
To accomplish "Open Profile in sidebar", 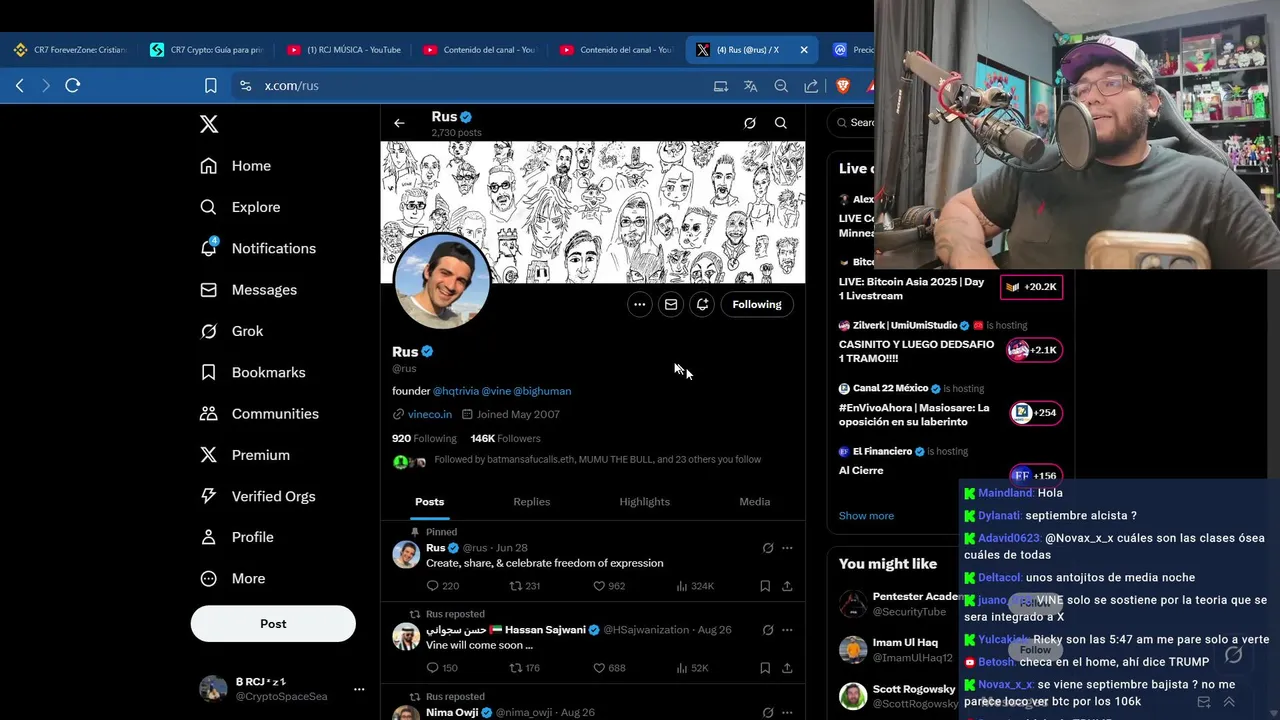I will 237,537.
